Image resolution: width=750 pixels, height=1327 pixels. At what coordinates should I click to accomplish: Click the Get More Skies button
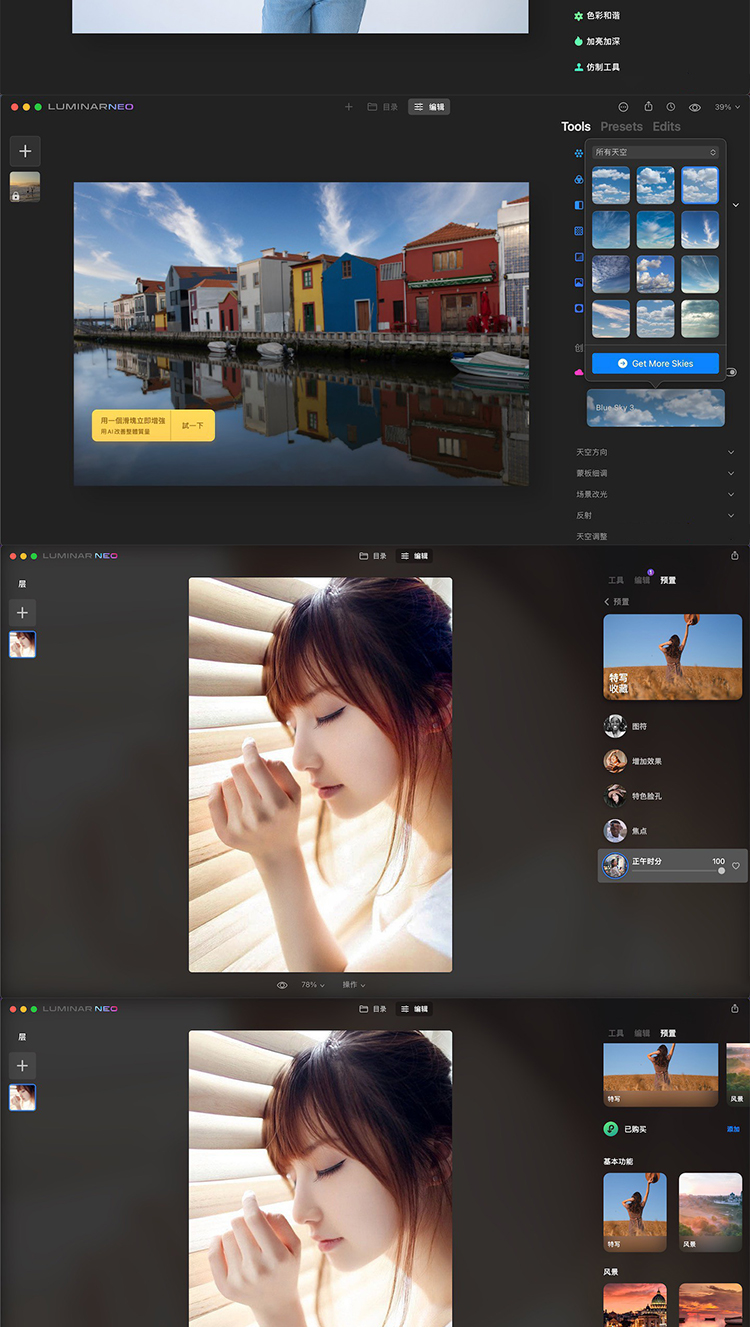tap(655, 364)
